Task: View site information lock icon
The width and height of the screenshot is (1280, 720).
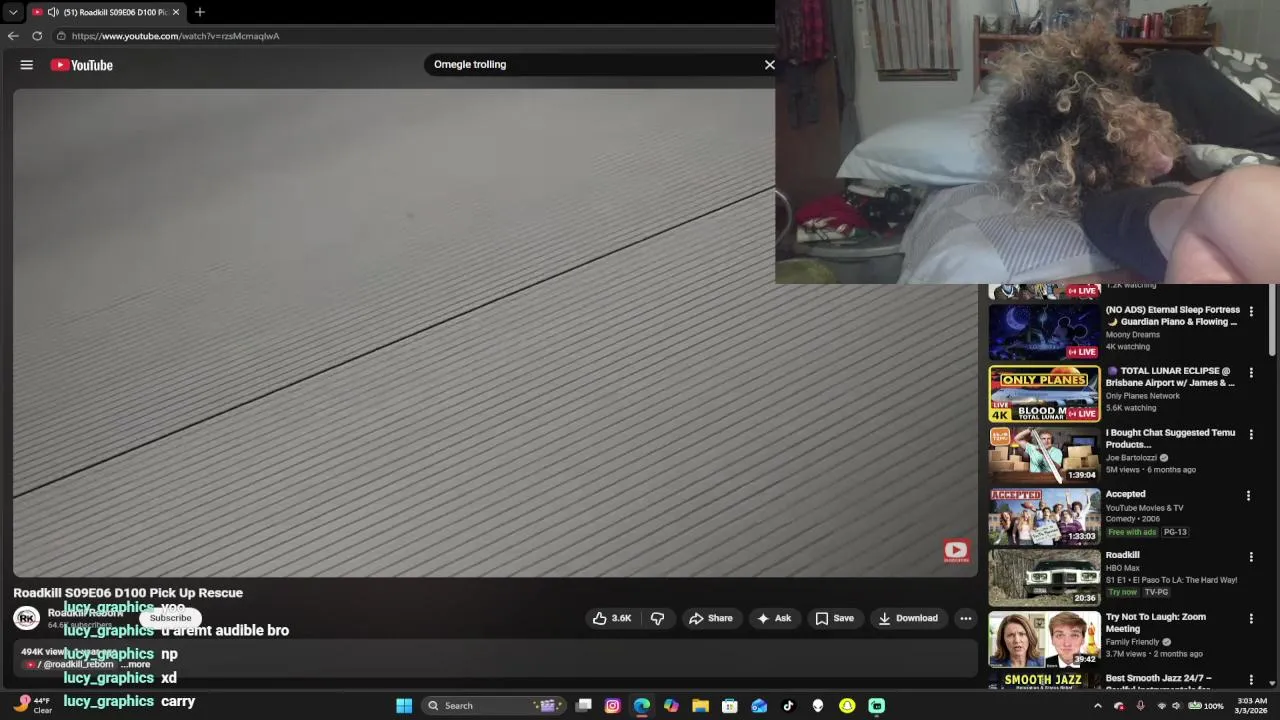Action: (61, 36)
